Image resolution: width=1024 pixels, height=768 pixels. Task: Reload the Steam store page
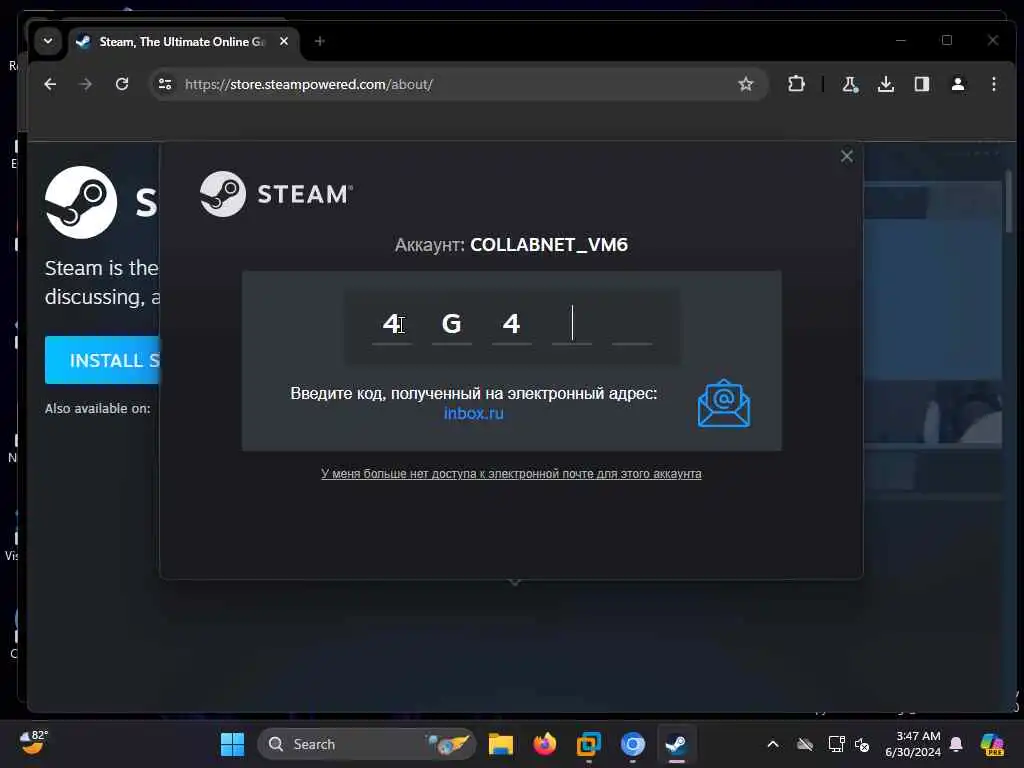[122, 84]
